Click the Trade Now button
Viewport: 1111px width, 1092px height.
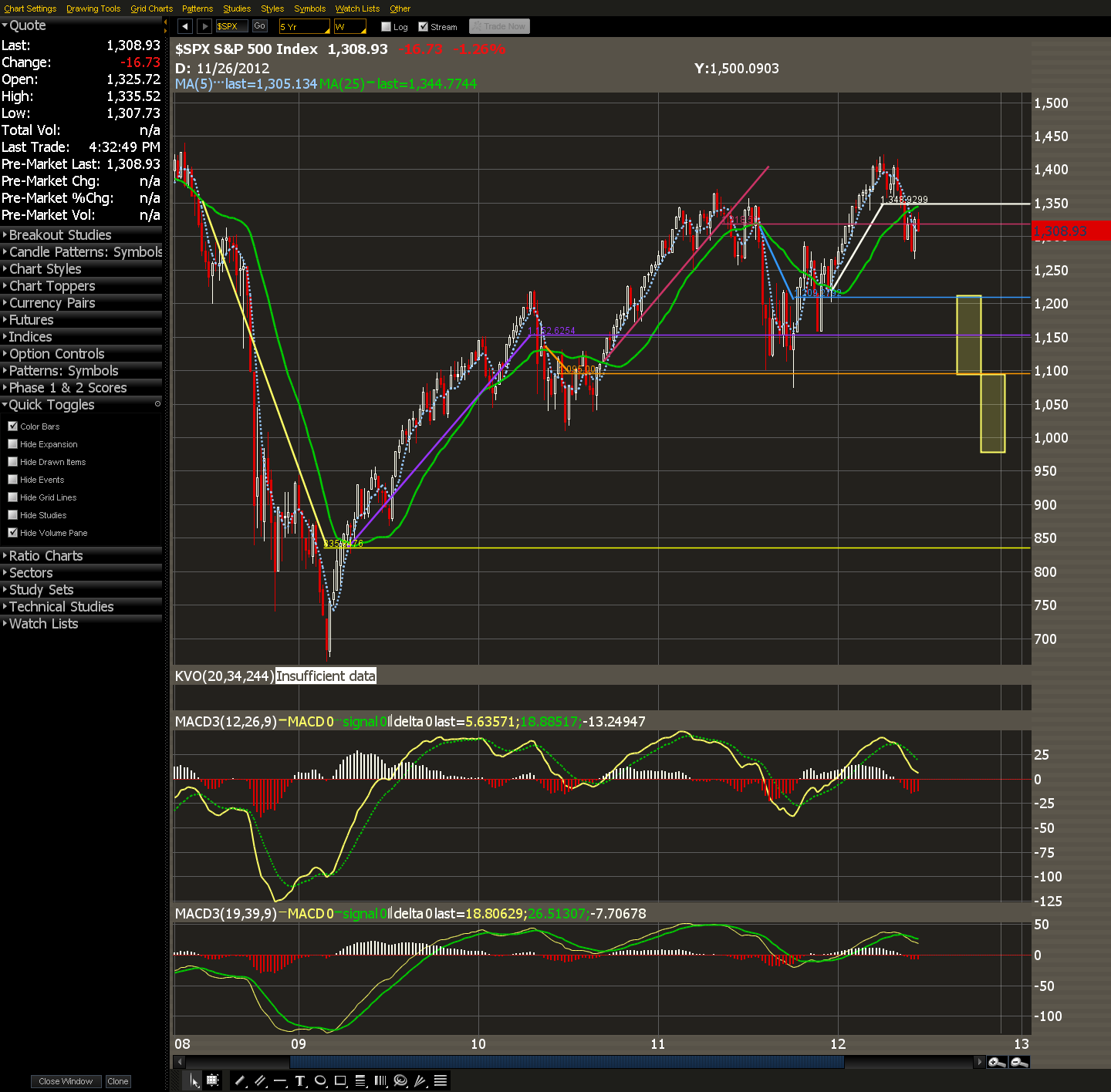click(x=499, y=26)
